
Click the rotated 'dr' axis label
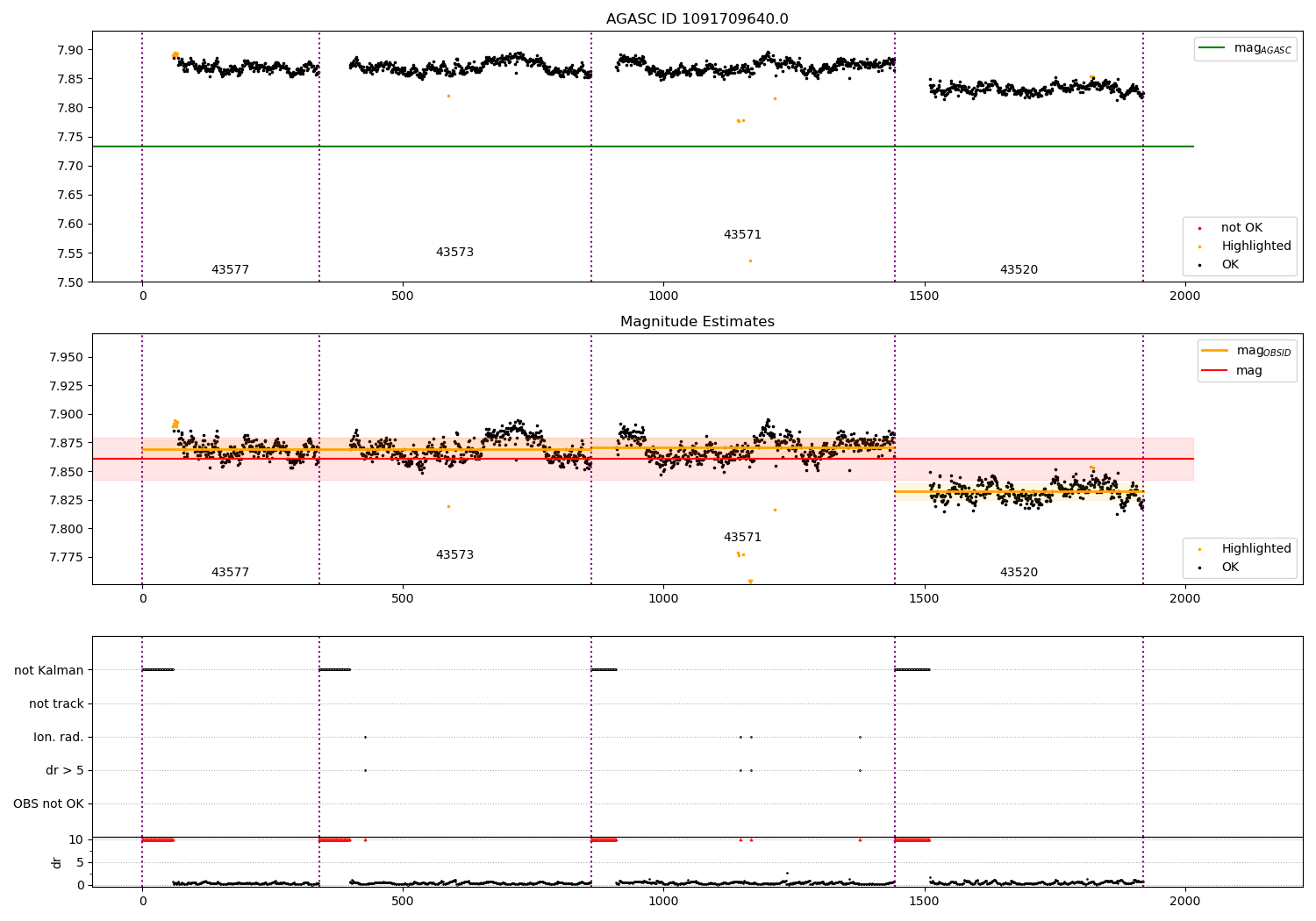point(57,862)
